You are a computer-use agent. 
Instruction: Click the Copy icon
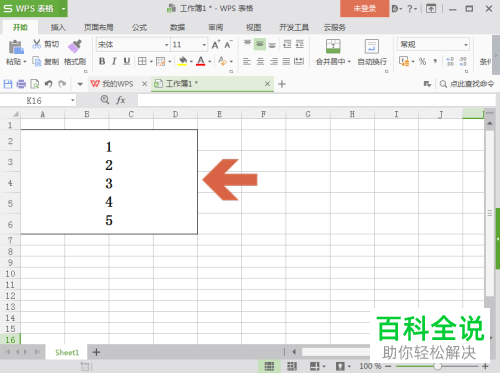[x=36, y=61]
